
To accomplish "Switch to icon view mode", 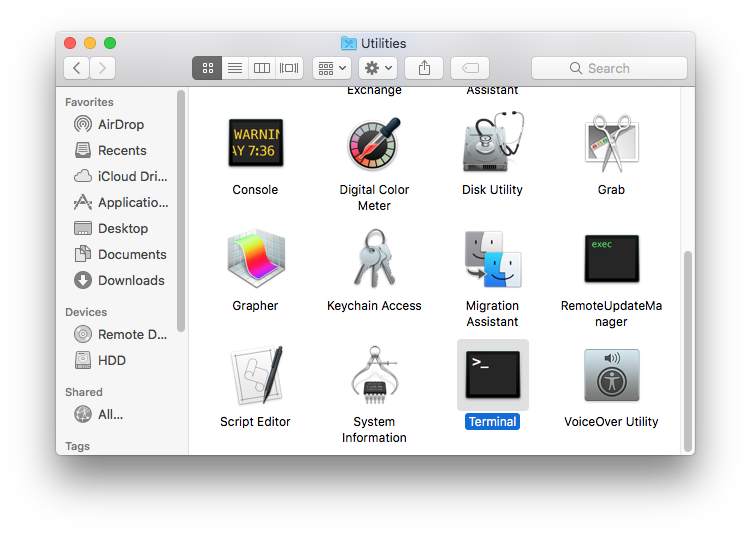I will coord(207,68).
